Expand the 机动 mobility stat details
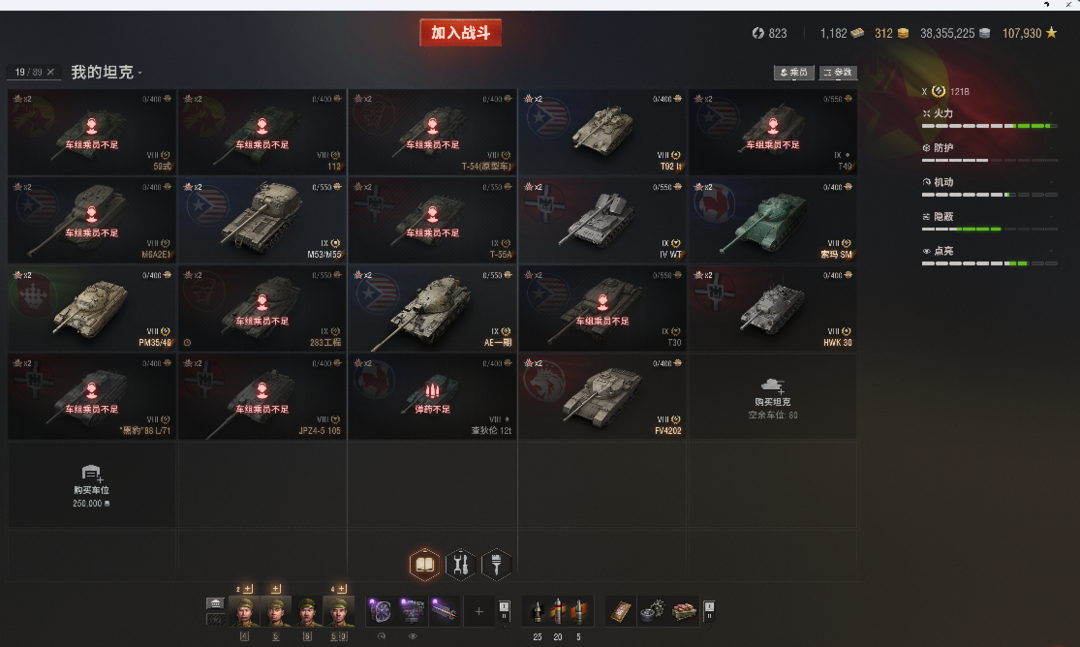Image resolution: width=1080 pixels, height=647 pixels. click(989, 183)
